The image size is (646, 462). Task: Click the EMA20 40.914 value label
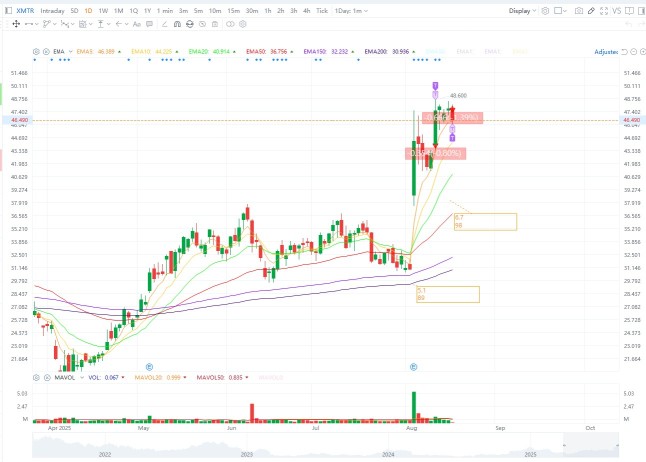click(x=209, y=52)
